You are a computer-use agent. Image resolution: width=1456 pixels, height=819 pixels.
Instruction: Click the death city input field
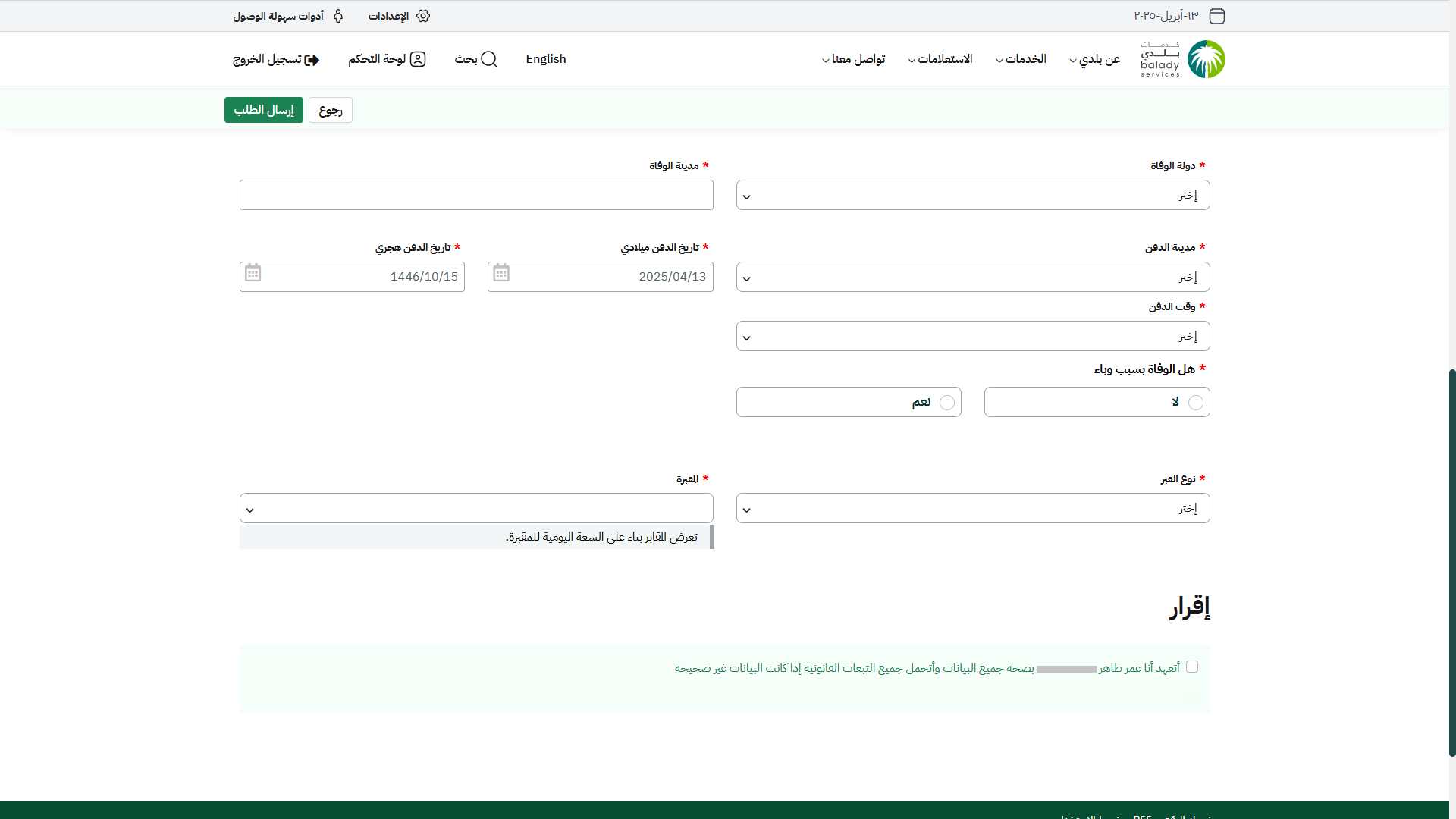476,196
